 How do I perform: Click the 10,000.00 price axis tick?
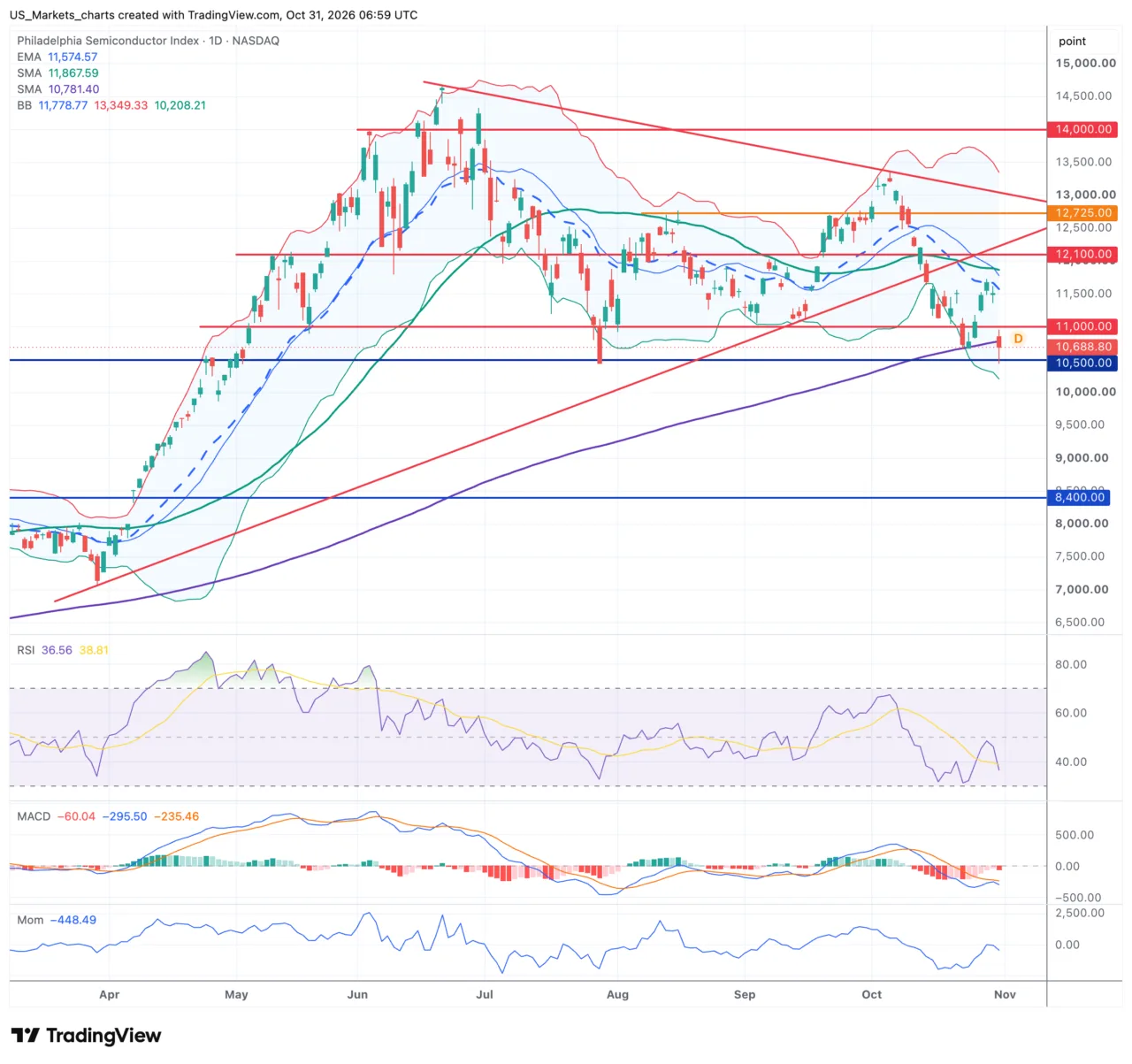[1086, 392]
